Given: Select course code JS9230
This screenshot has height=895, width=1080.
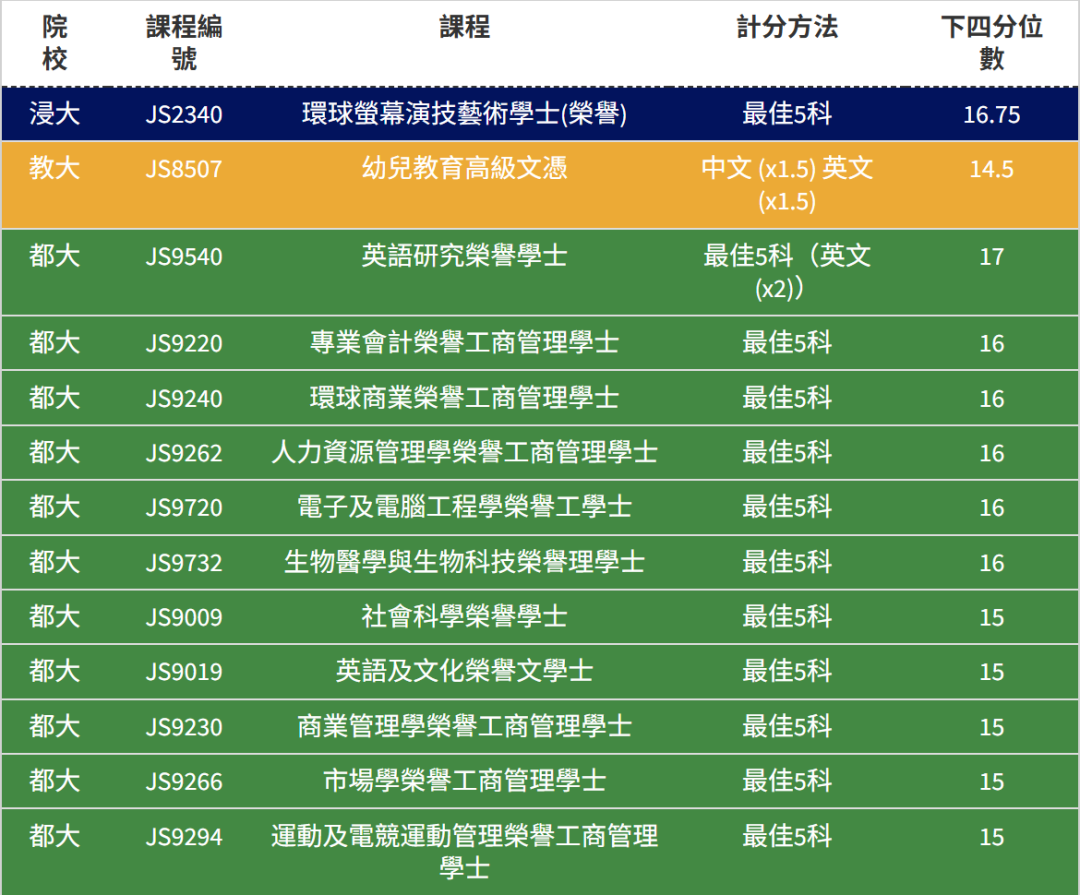Looking at the screenshot, I should point(184,727).
